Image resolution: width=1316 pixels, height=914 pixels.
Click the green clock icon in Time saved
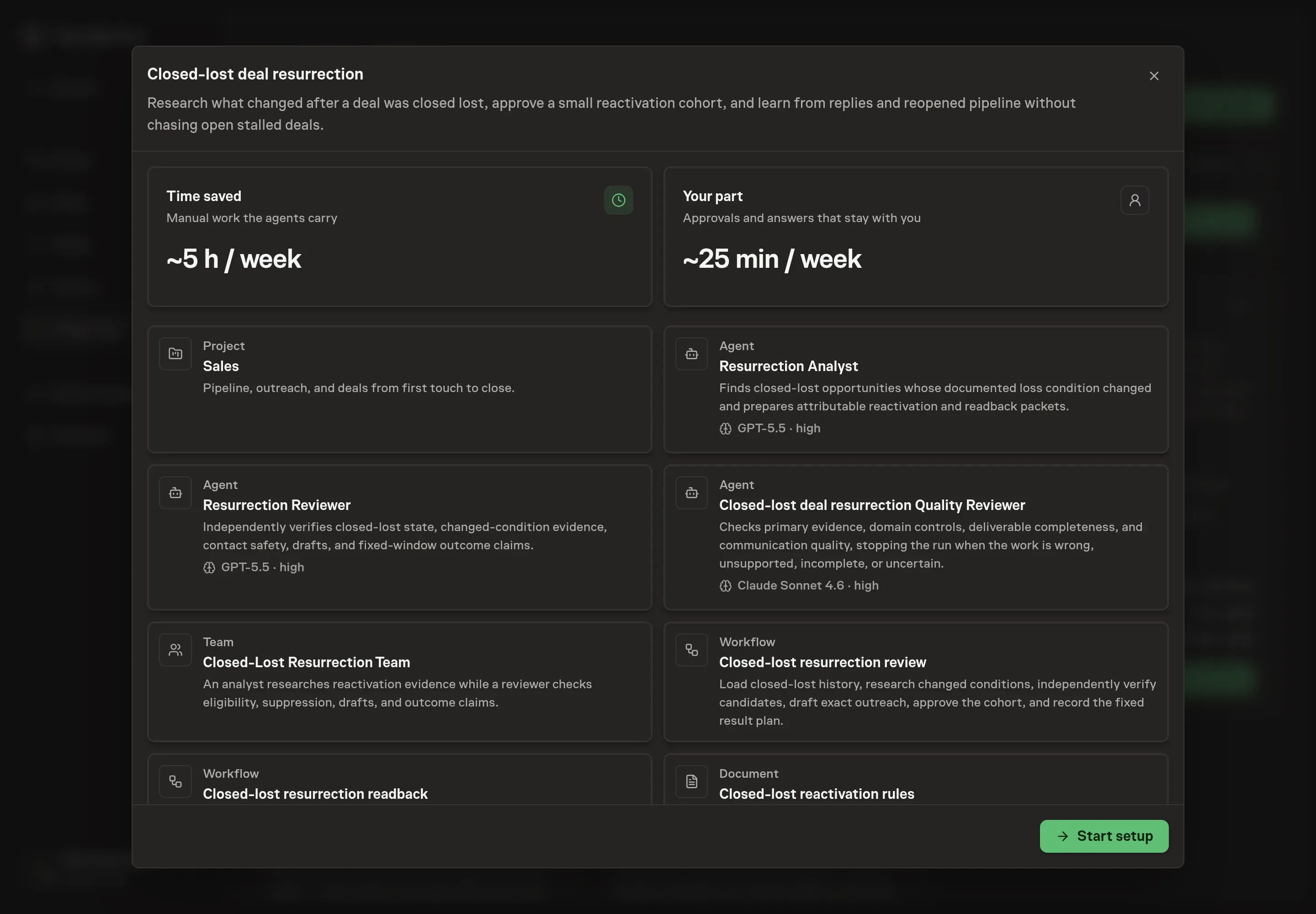click(618, 200)
